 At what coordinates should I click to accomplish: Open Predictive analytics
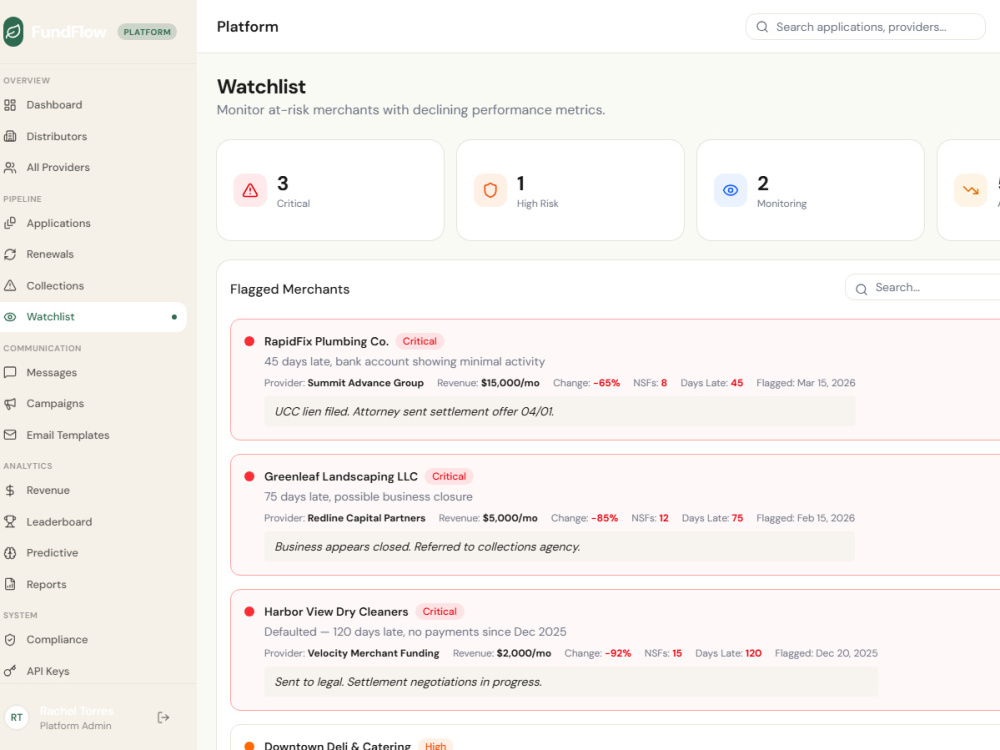click(93, 553)
